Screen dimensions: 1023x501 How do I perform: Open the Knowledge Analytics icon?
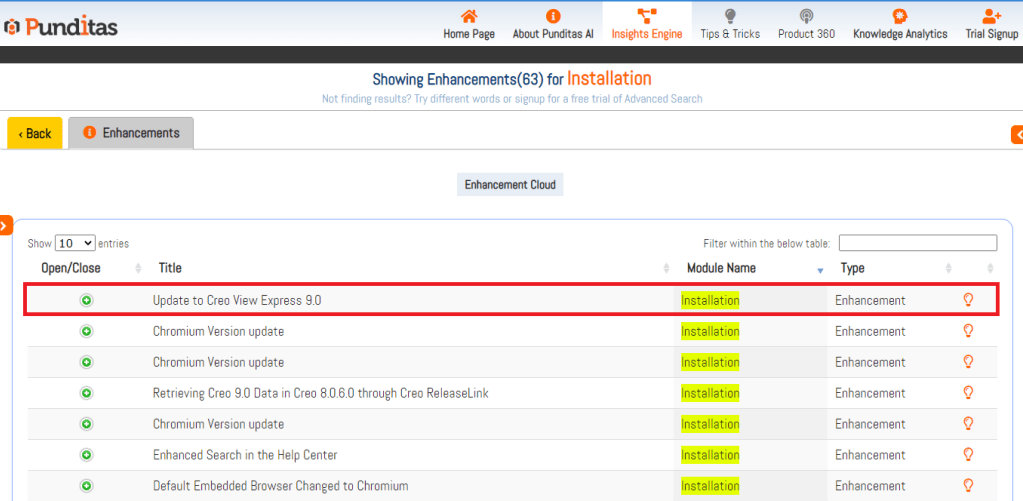pyautogui.click(x=899, y=16)
